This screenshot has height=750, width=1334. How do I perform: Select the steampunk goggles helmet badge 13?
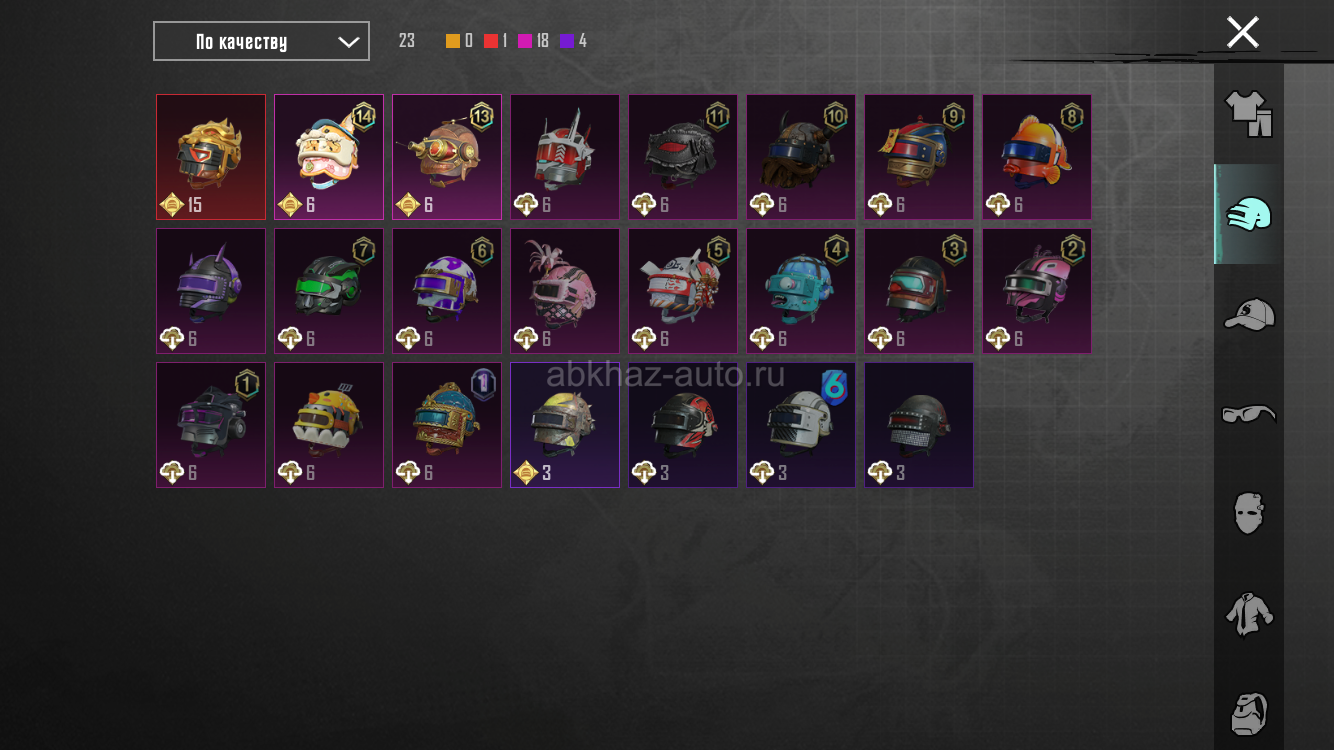[447, 157]
